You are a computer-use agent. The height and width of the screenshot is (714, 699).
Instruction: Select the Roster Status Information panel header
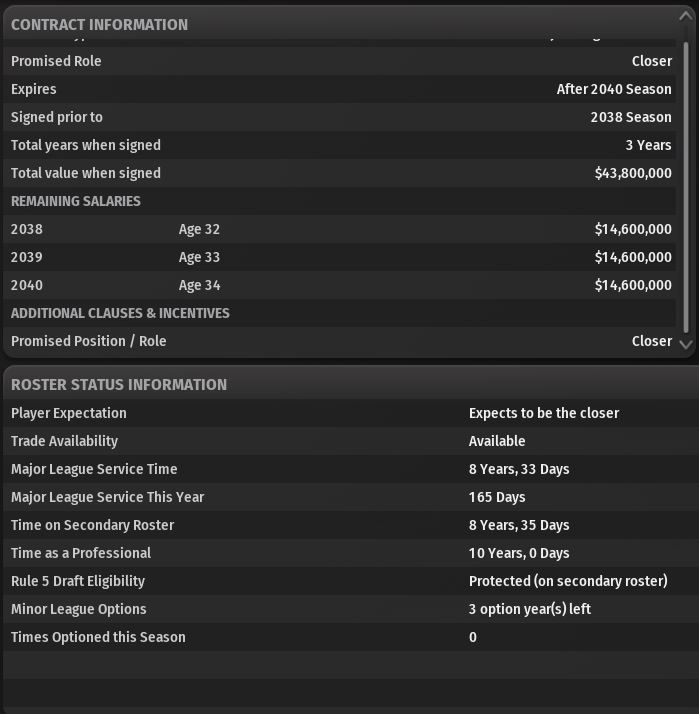pos(119,385)
